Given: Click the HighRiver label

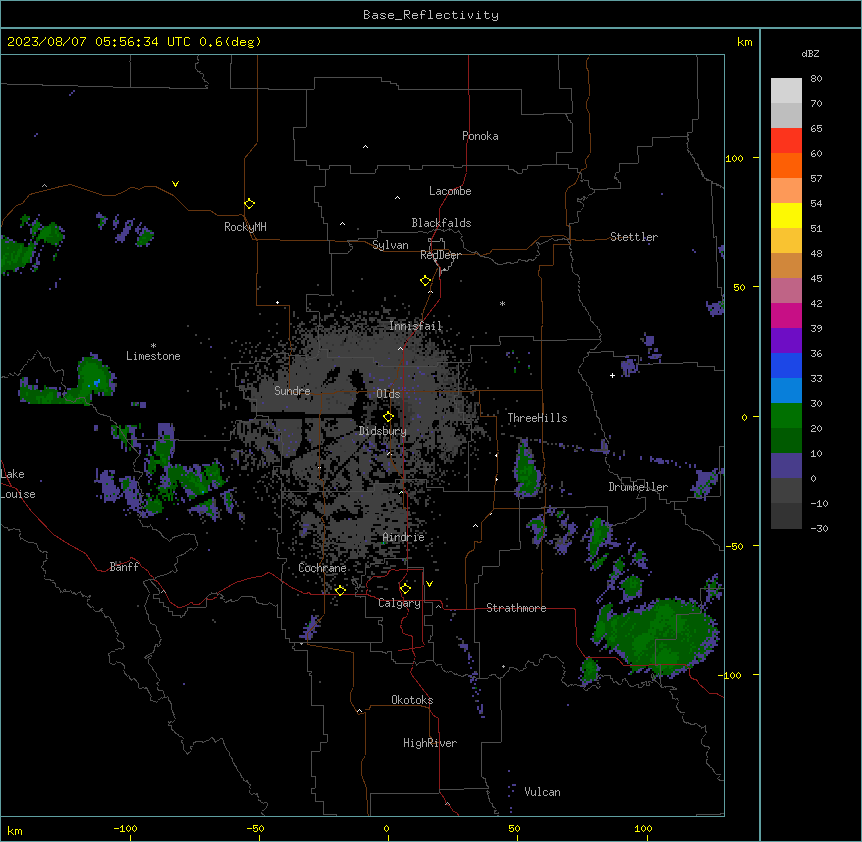Looking at the screenshot, I should point(430,743).
